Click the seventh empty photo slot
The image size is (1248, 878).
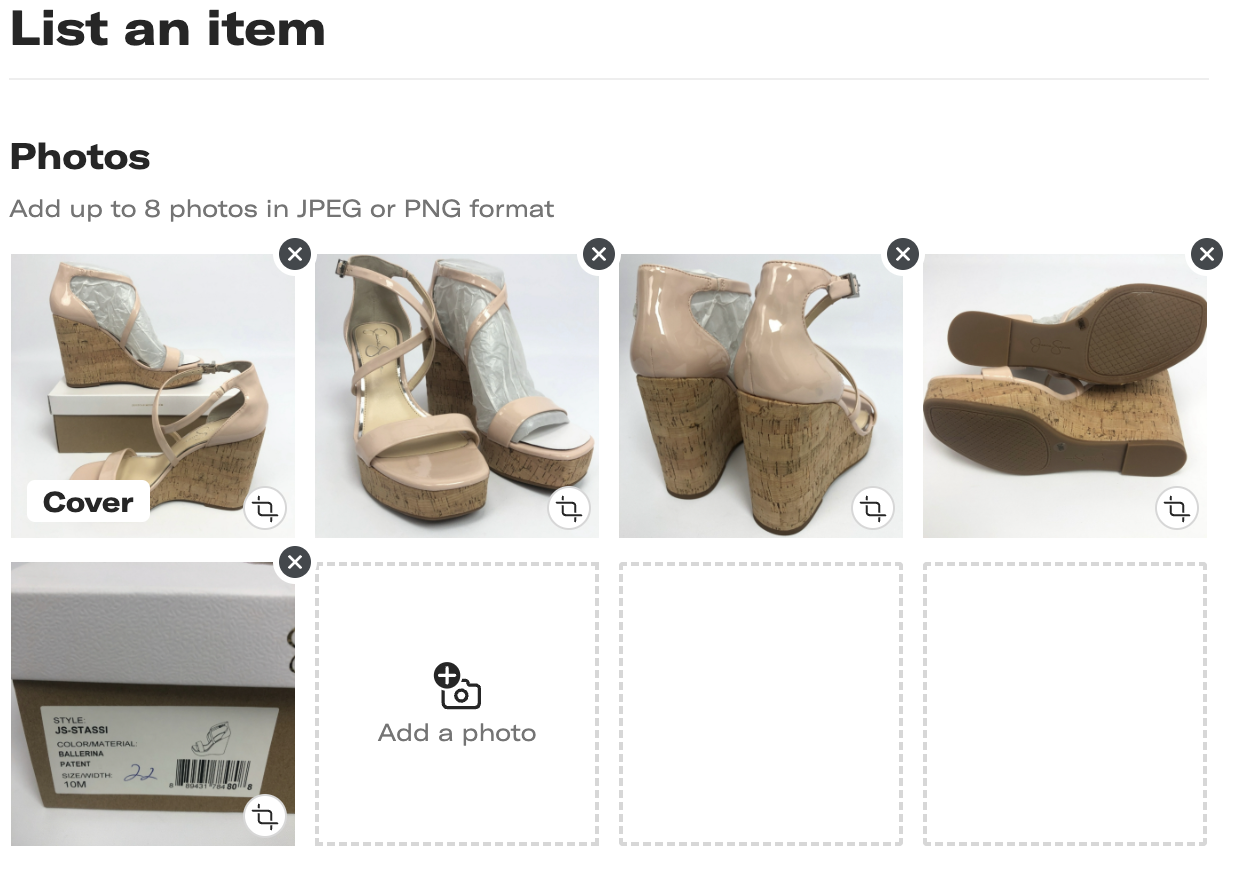tap(761, 704)
